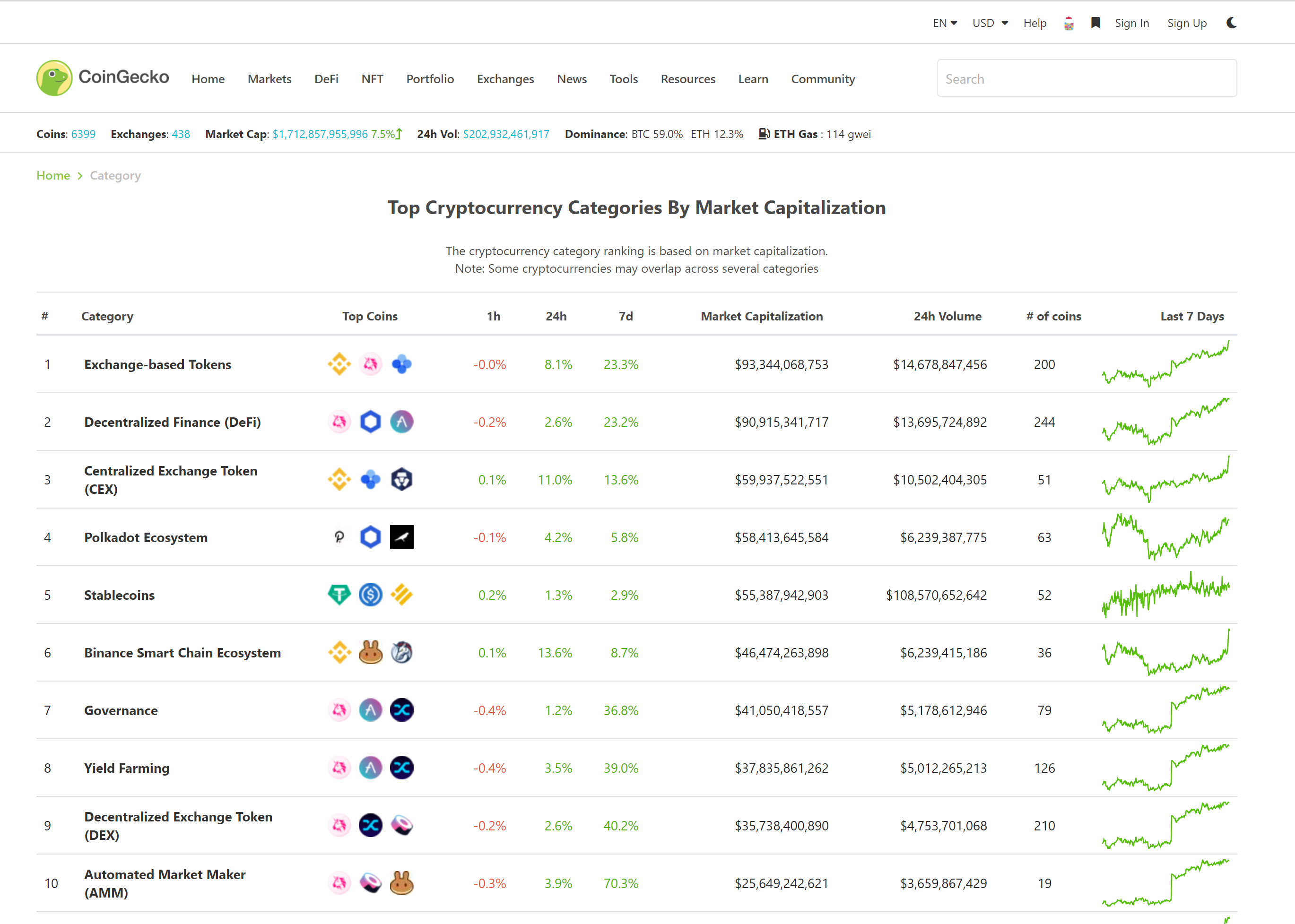Open the 6399 coins count link
Screen dimensions: 1295x924
pos(83,134)
